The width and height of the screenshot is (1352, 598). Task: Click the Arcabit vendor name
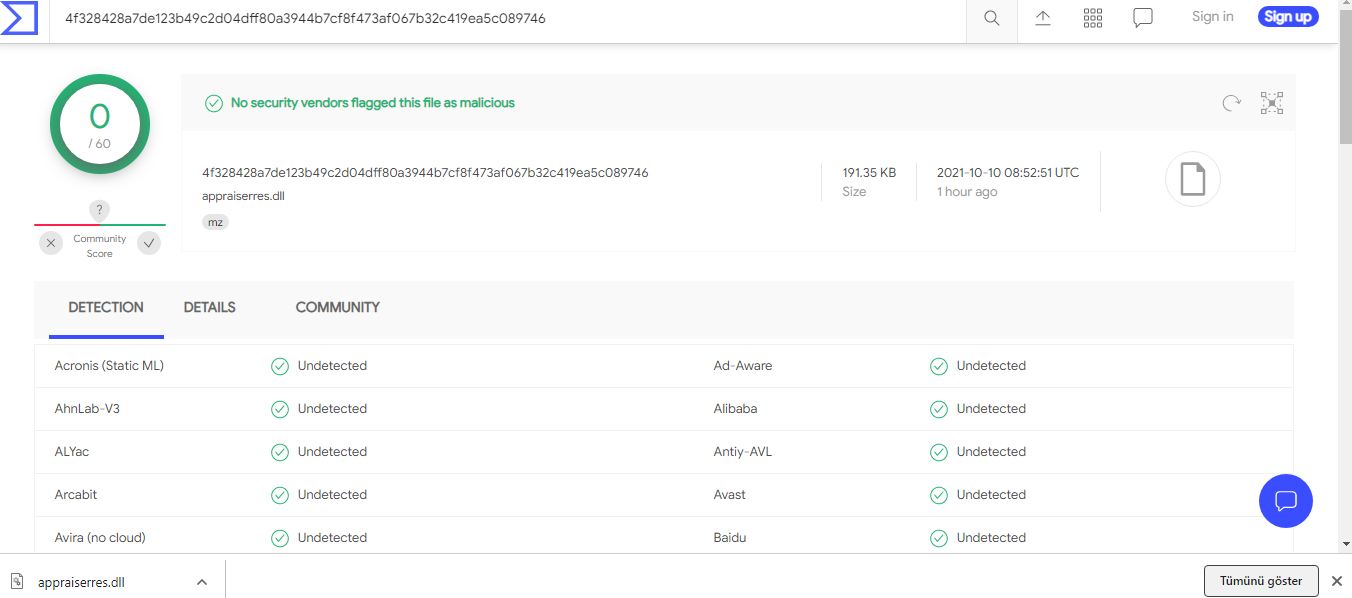click(76, 495)
